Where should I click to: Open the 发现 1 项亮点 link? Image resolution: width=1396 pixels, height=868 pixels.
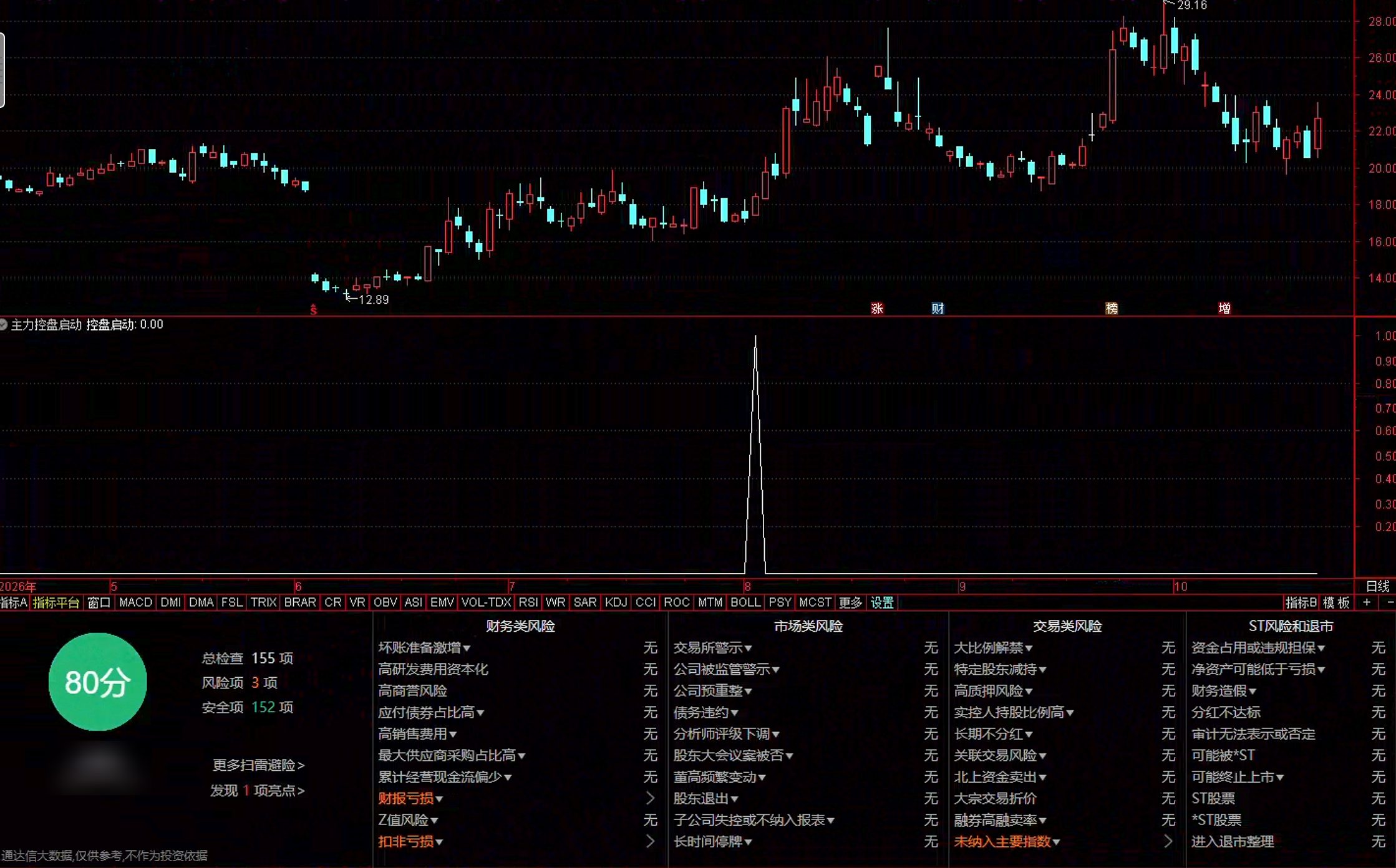coord(257,791)
